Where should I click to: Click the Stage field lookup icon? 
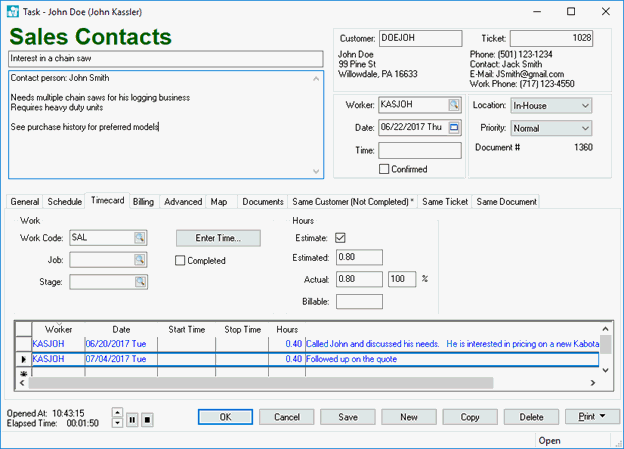(140, 282)
